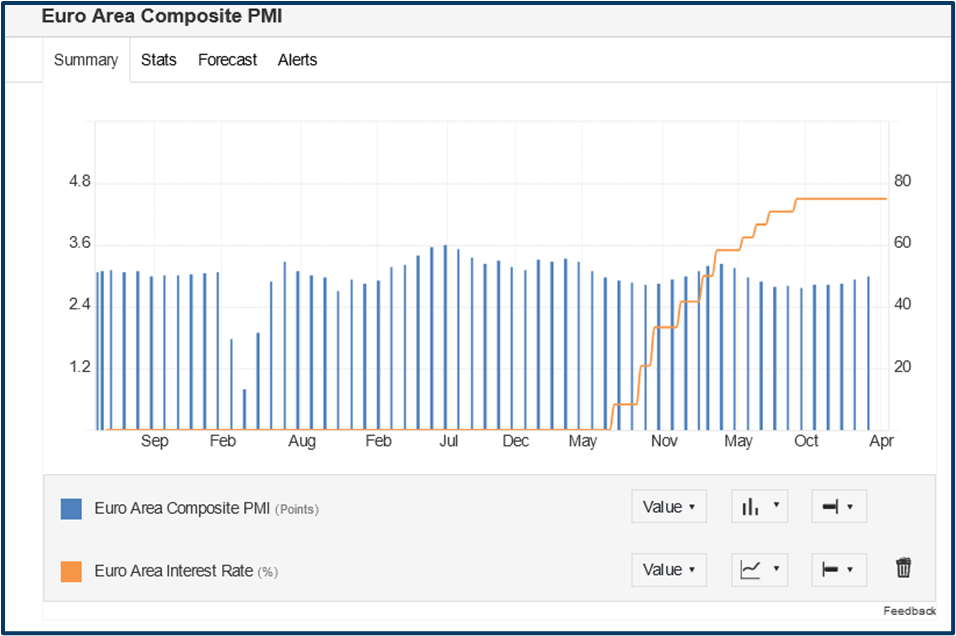The width and height of the screenshot is (956, 636).
Task: Open the Value dropdown for Composite PMI
Action: pyautogui.click(x=668, y=506)
